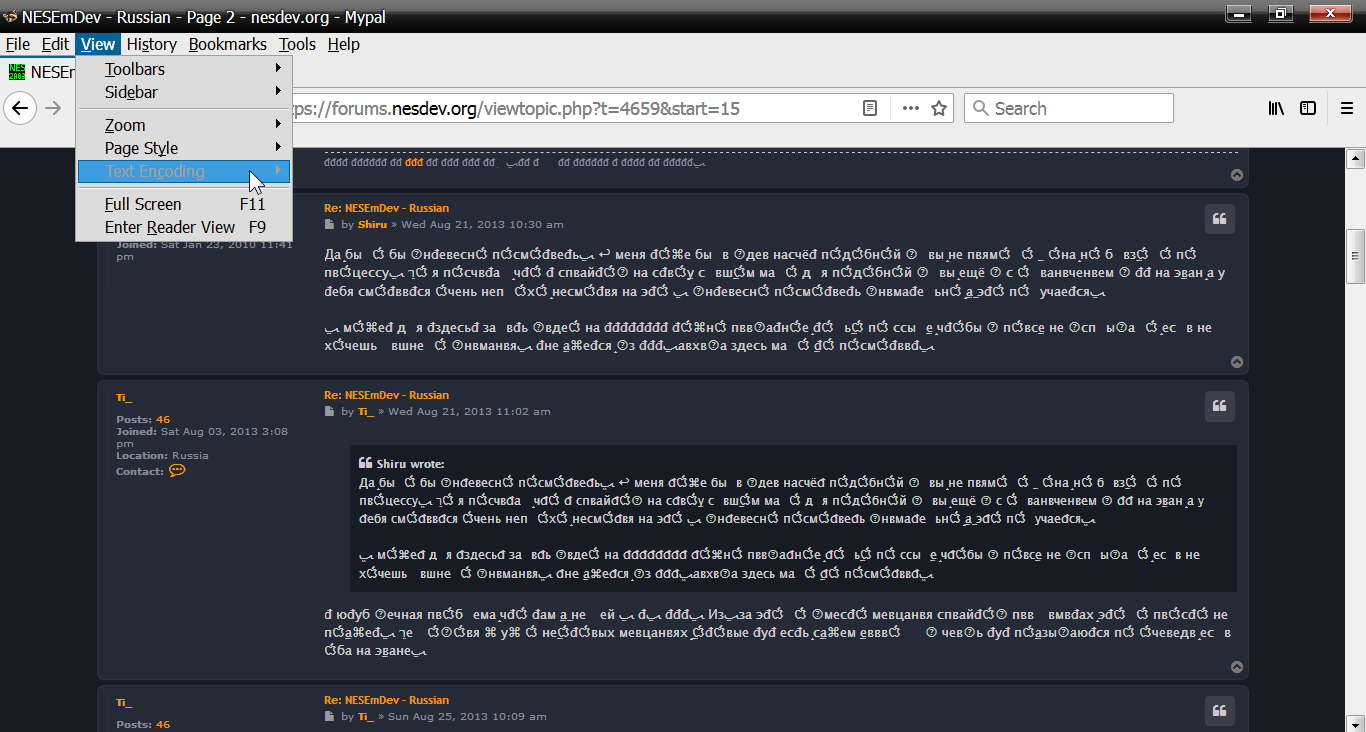Open 'Re: NESEmDev - Russian' title of Aug 25 post
This screenshot has width=1366, height=732.
pos(386,700)
